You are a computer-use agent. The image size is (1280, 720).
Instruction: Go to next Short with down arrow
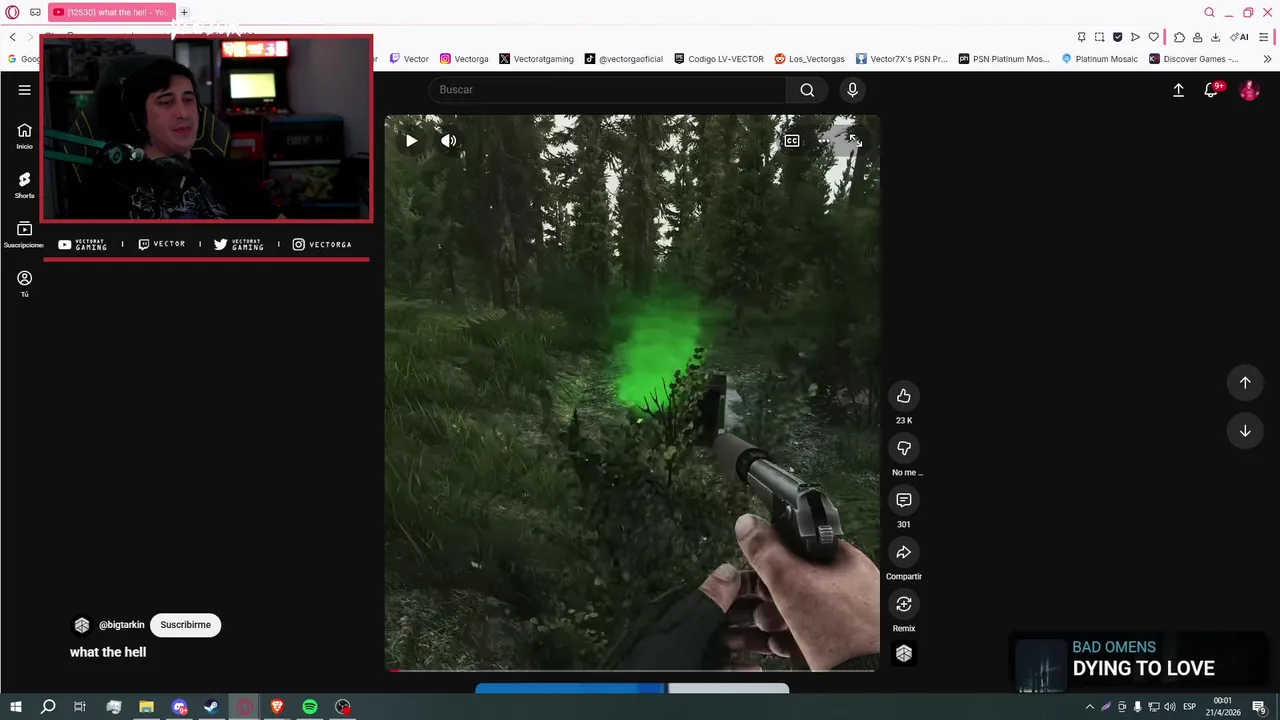point(1245,431)
